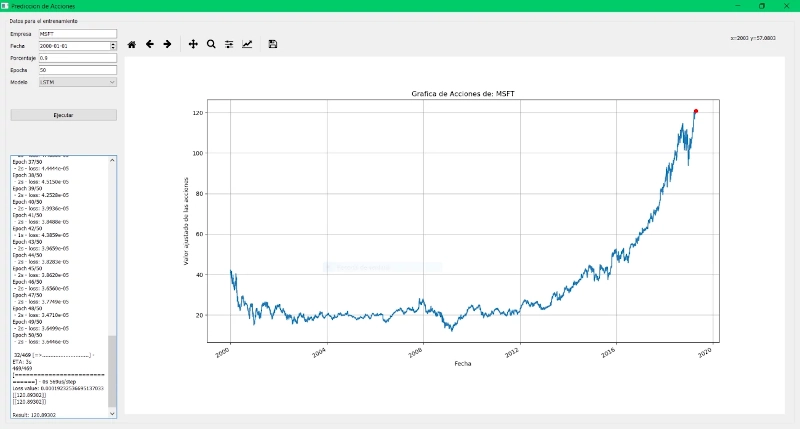Go back to the previous plot view
The height and width of the screenshot is (429, 800).
click(x=149, y=44)
